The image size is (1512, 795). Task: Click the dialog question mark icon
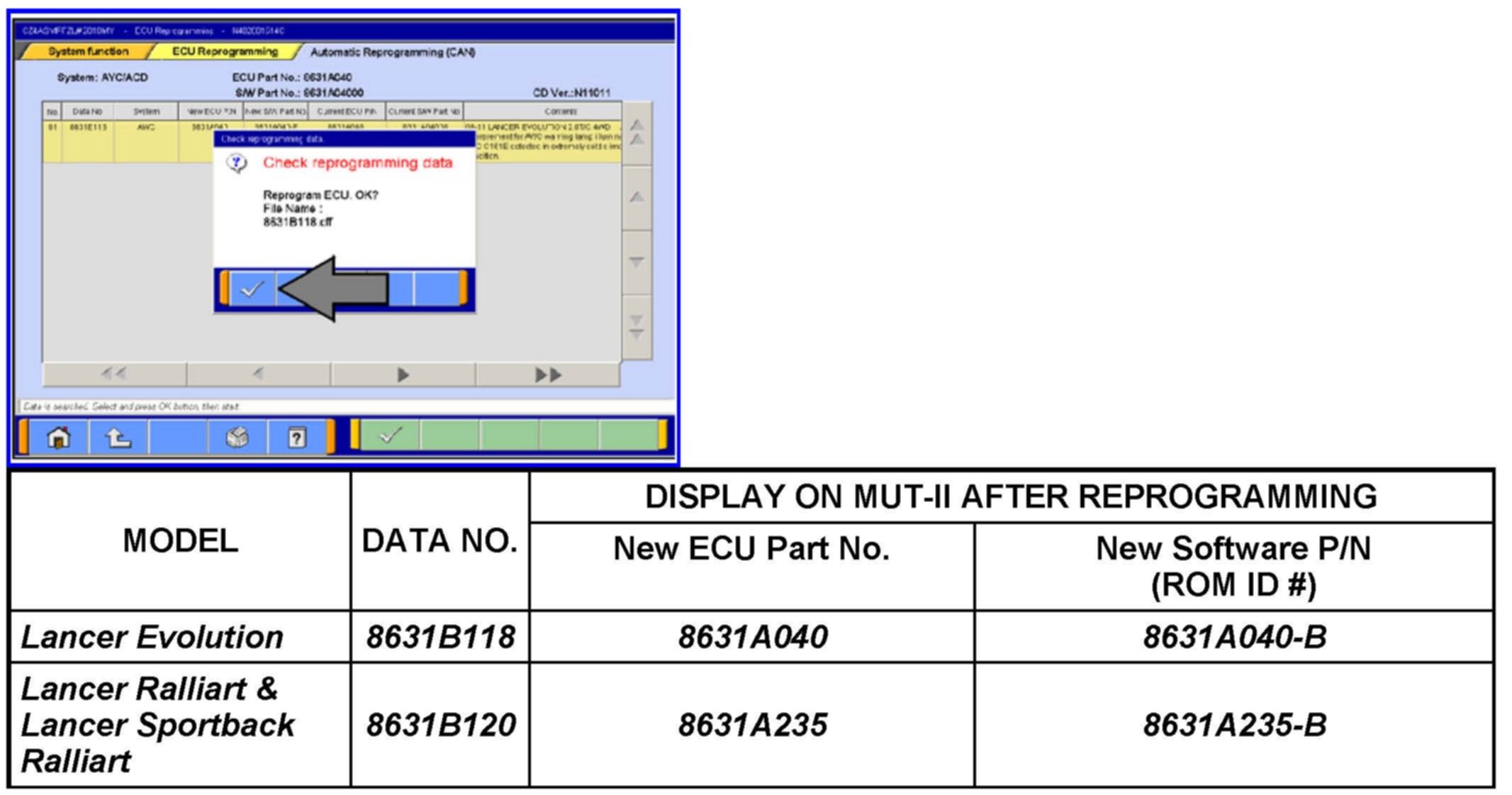(237, 164)
